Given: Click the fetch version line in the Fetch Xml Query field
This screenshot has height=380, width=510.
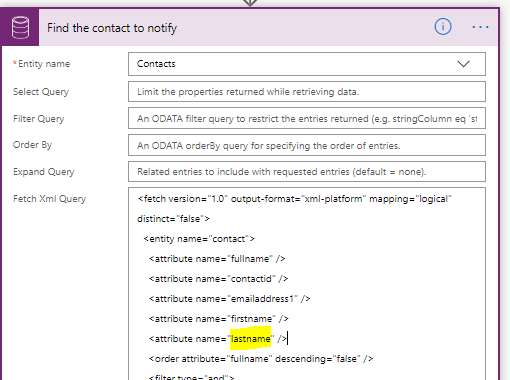Looking at the screenshot, I should tap(294, 199).
